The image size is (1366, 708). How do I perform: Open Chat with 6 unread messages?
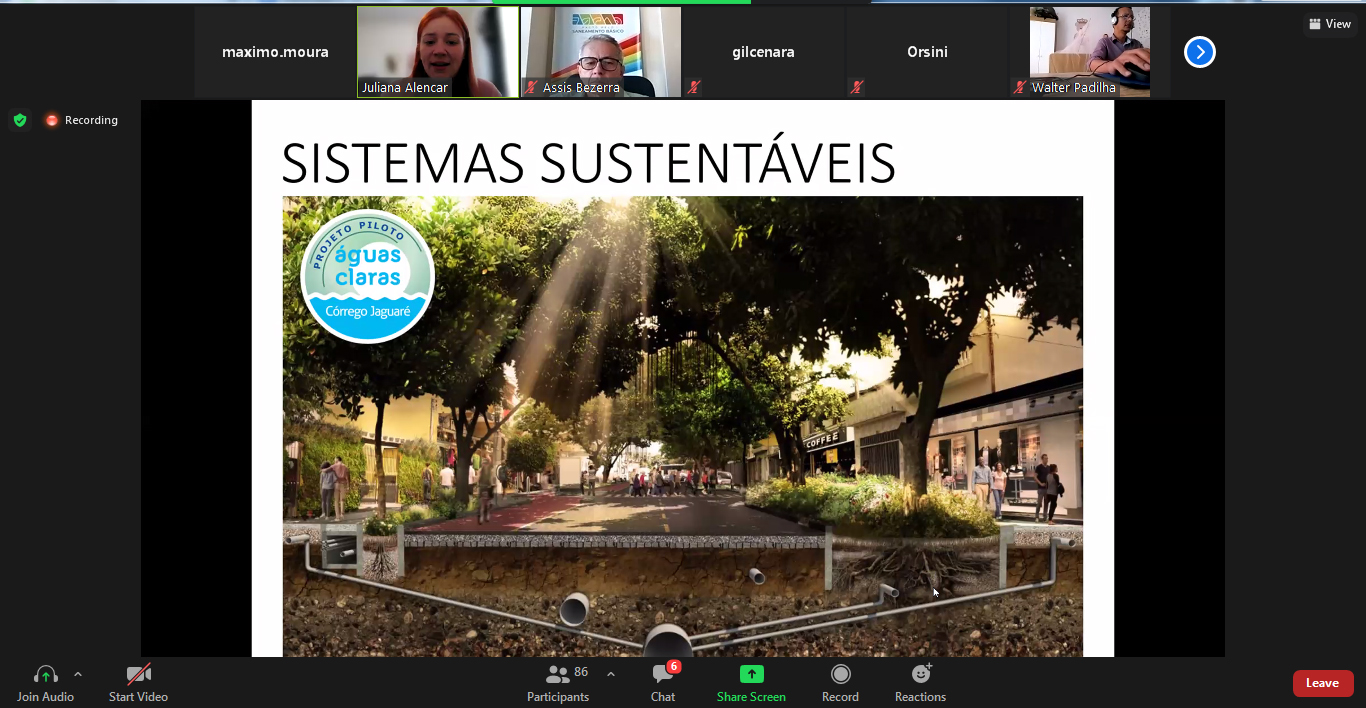point(663,675)
